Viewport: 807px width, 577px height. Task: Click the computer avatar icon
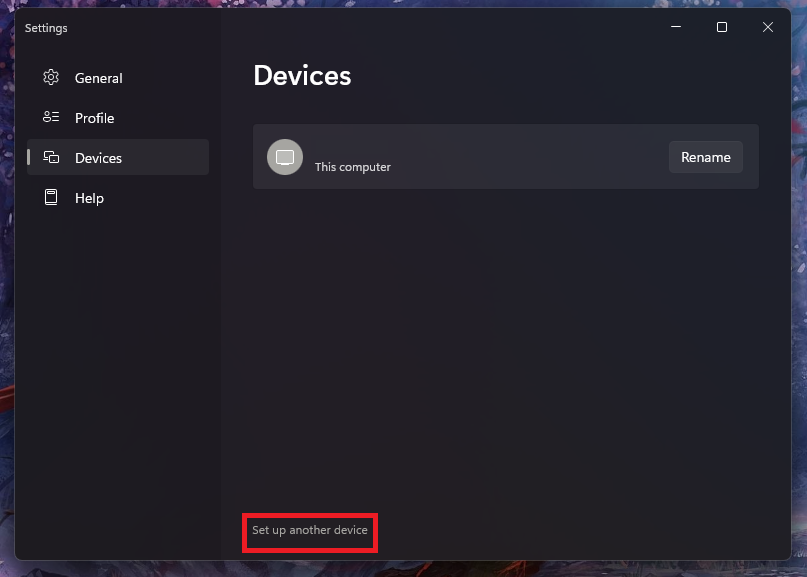(285, 157)
